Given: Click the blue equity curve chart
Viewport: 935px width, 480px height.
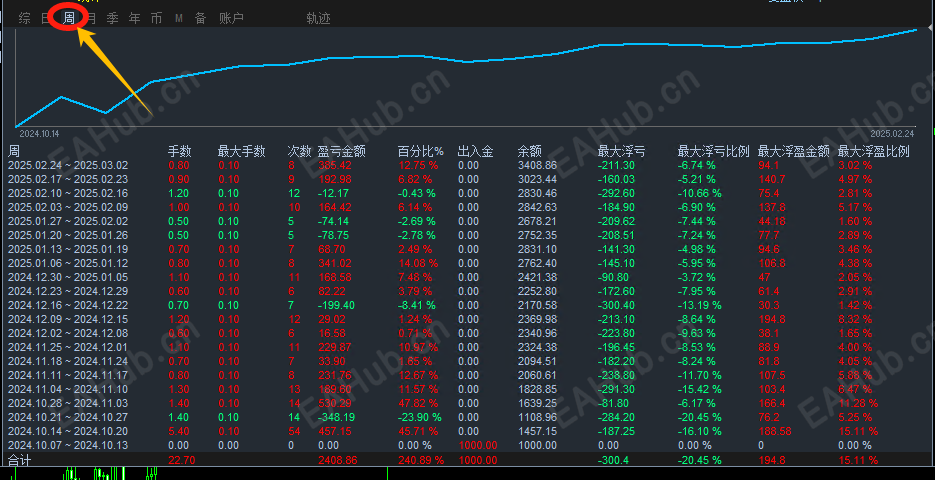Looking at the screenshot, I should (x=465, y=78).
